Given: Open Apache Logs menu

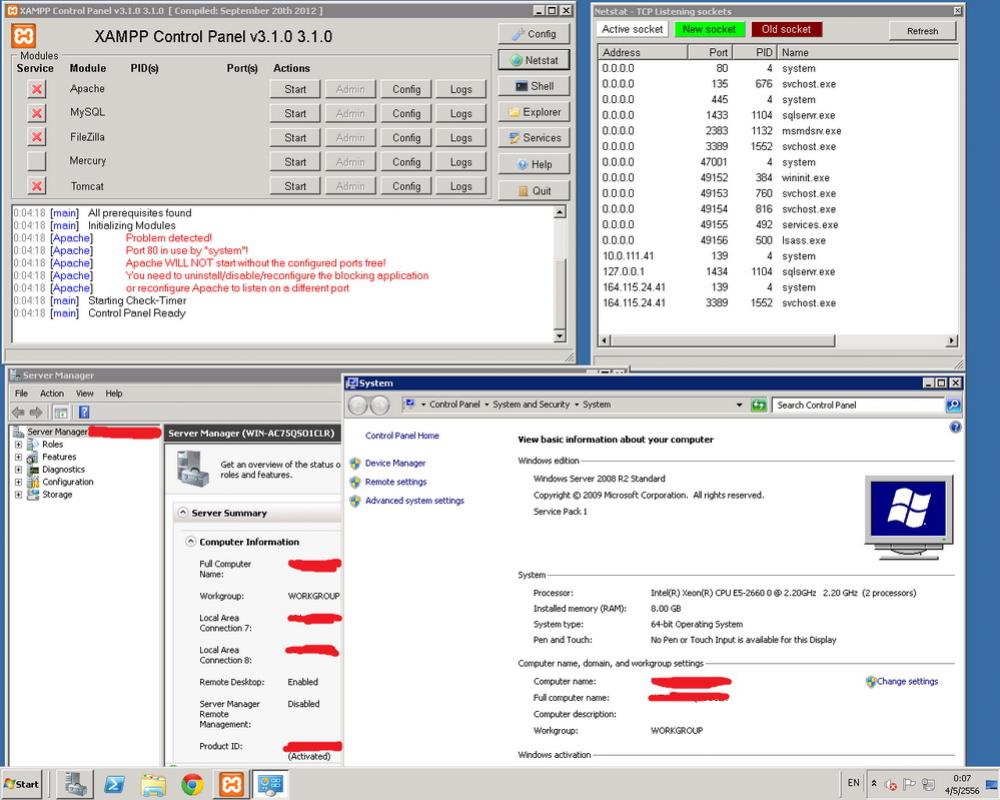Looking at the screenshot, I should point(461,89).
